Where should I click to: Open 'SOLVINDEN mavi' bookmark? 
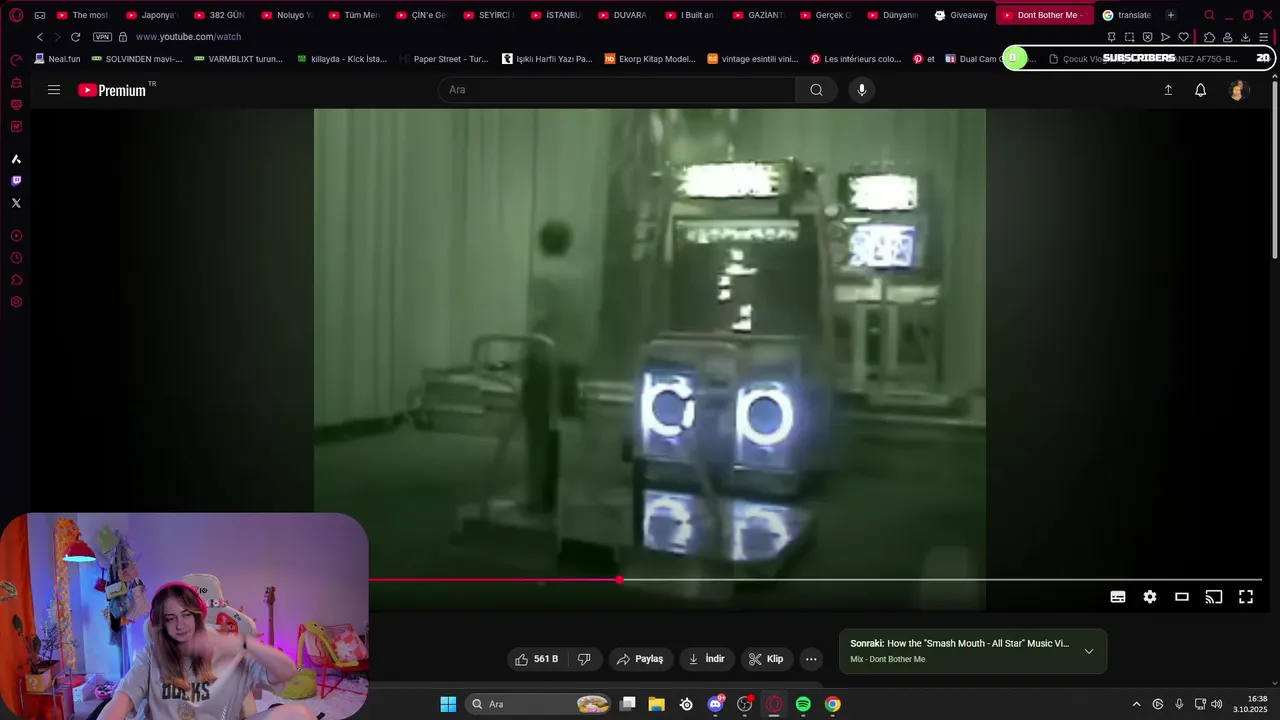136,59
